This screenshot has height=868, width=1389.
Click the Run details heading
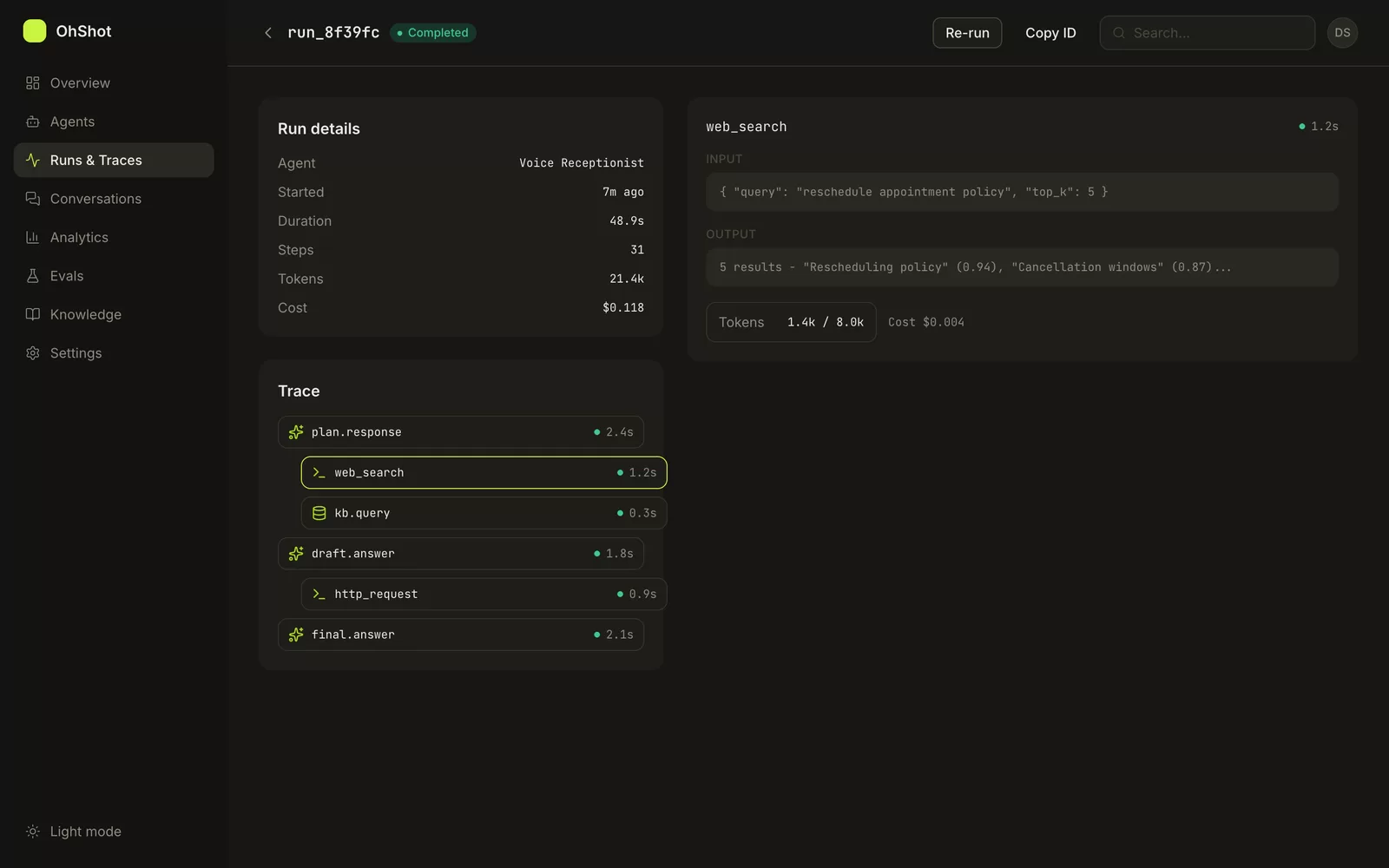(319, 128)
